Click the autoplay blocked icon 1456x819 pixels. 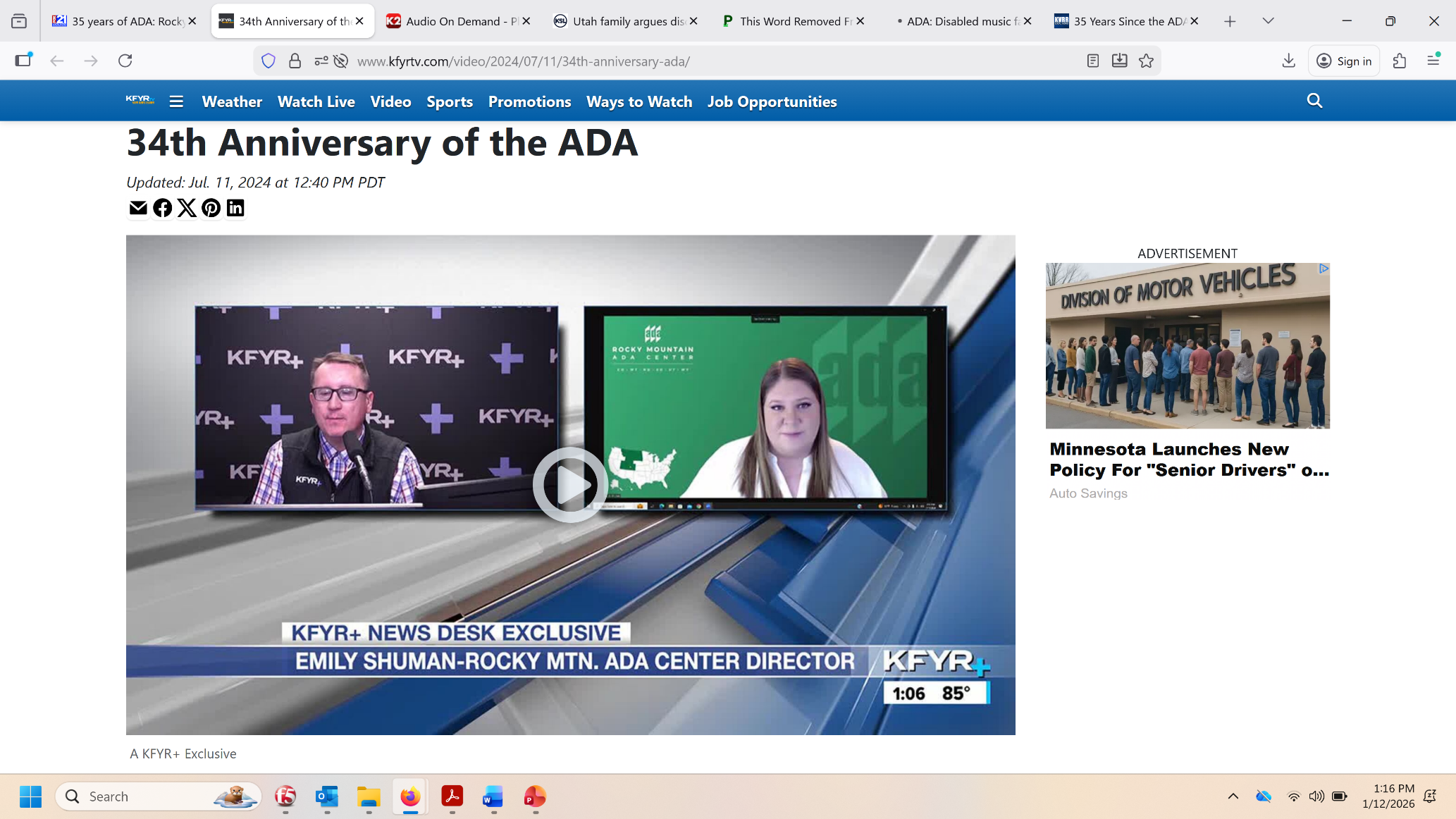341,61
